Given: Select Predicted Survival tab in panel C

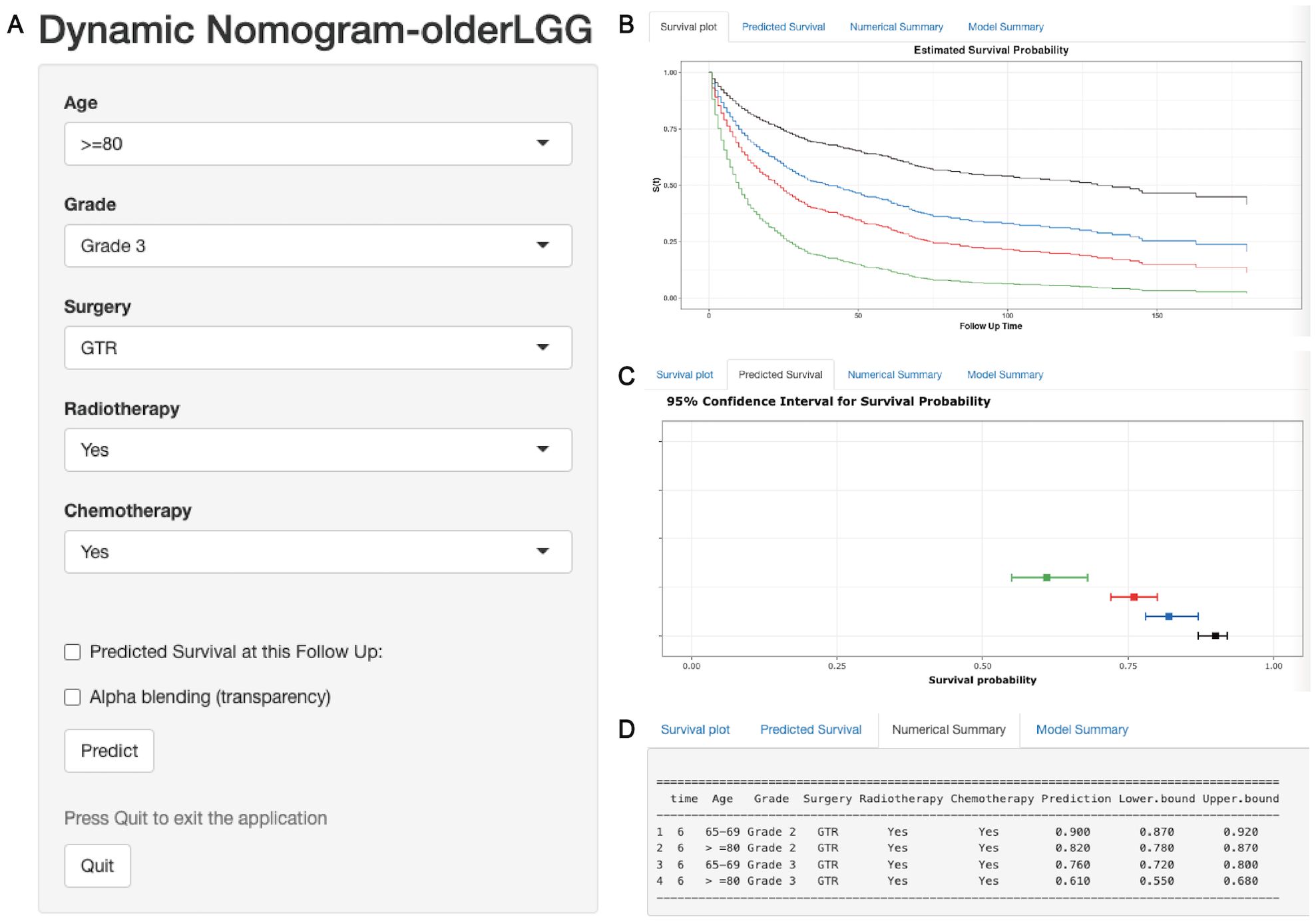Looking at the screenshot, I should 780,375.
